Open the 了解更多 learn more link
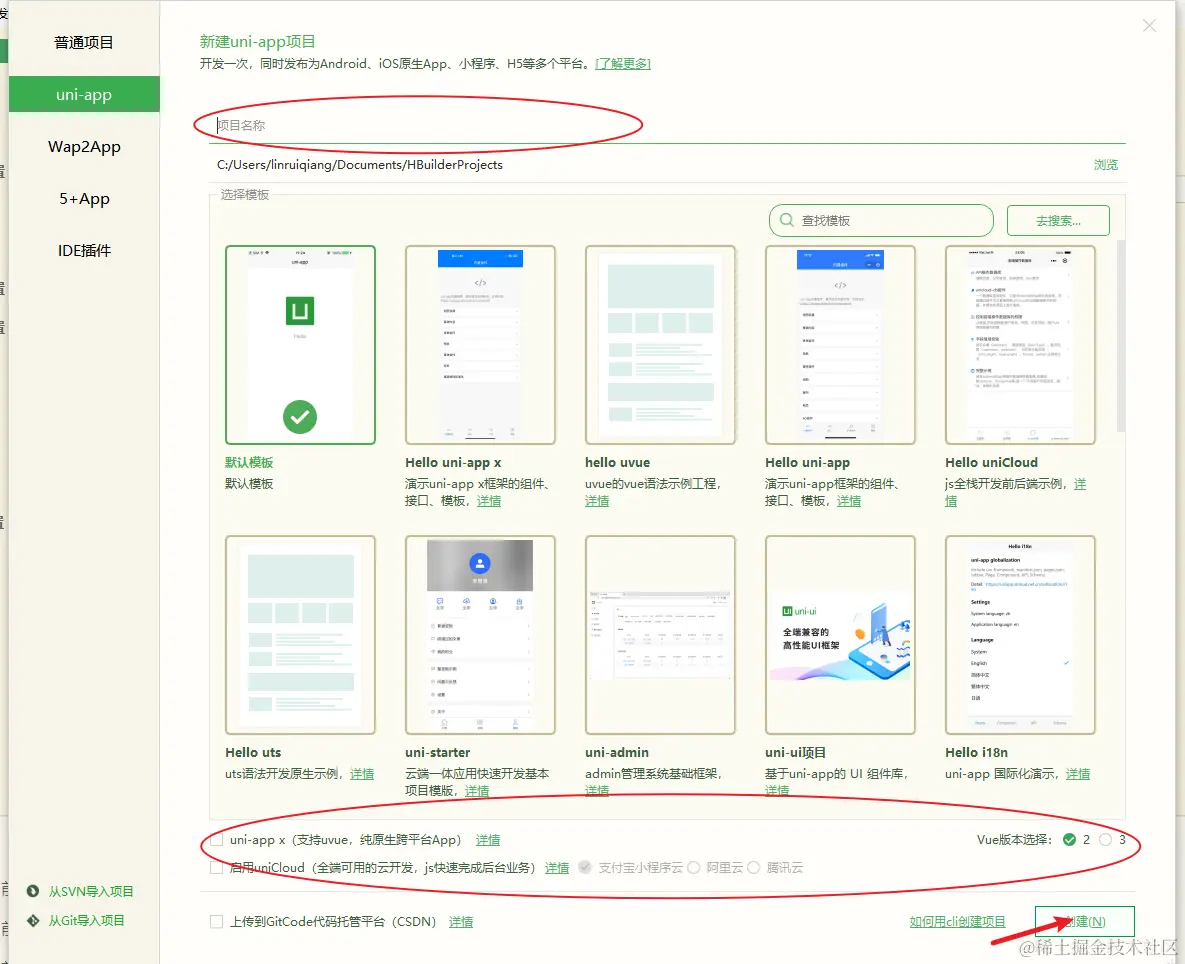 click(623, 63)
